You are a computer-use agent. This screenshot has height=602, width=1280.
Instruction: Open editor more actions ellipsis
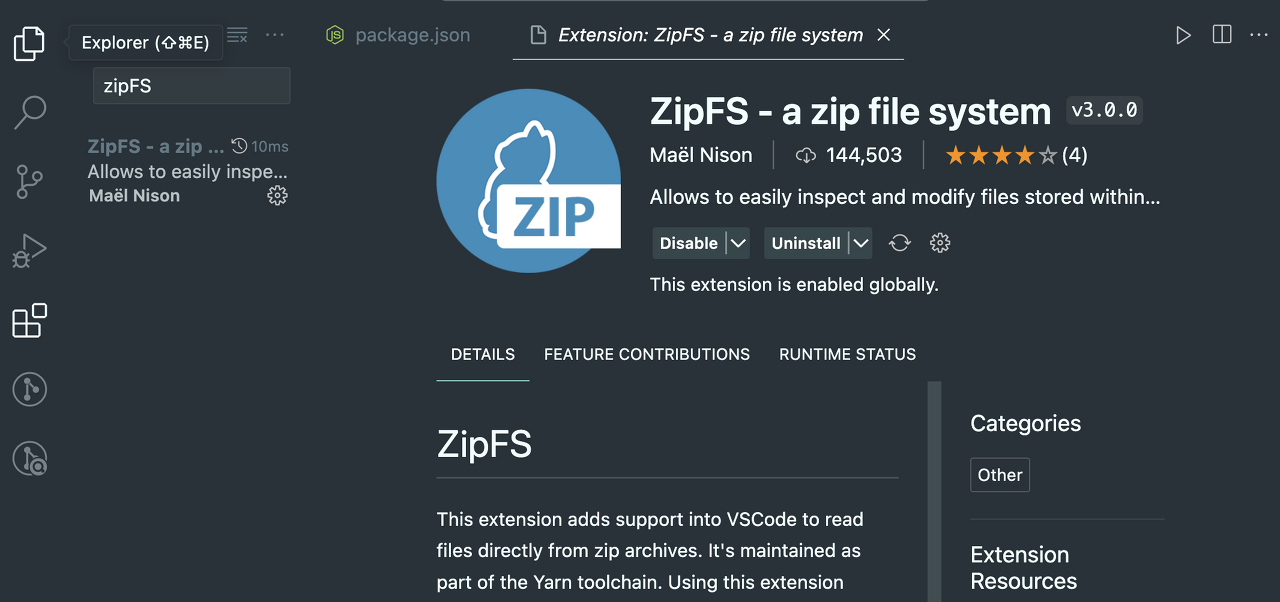(x=1259, y=35)
